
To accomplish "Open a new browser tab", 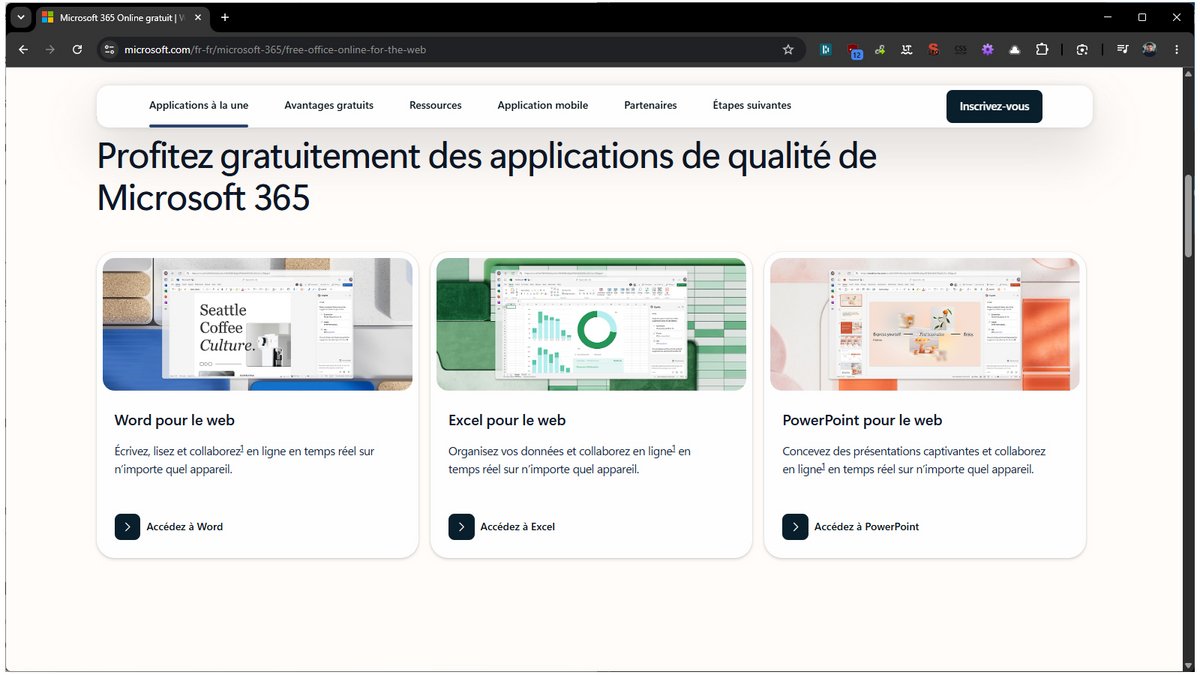I will pos(225,17).
